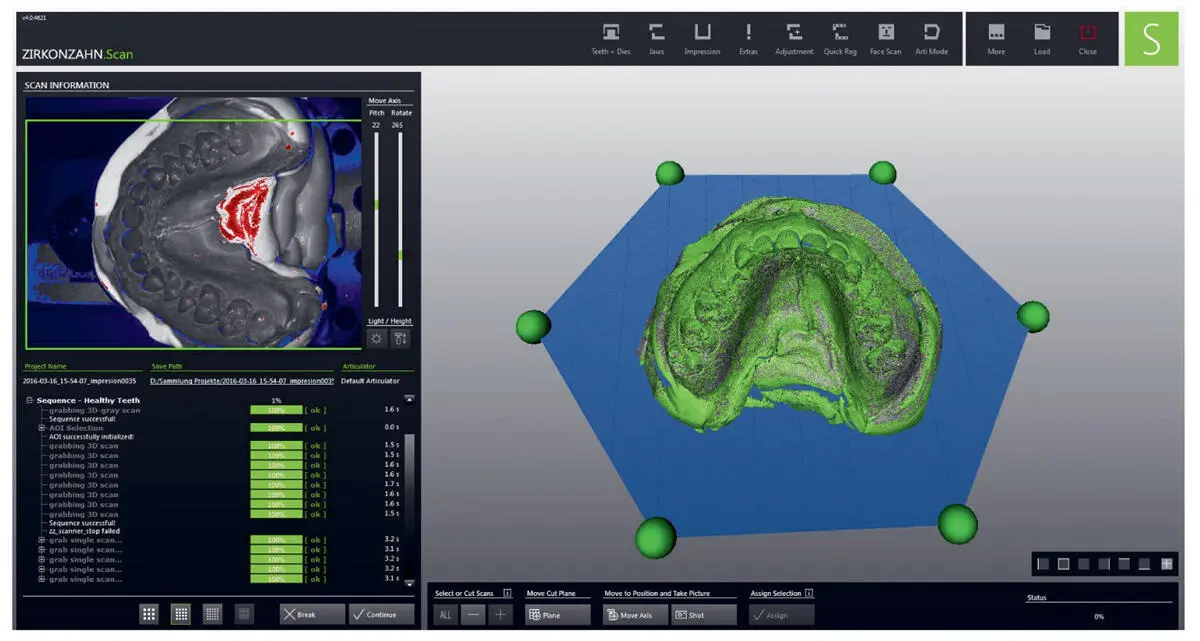Image resolution: width=1200 pixels, height=641 pixels.
Task: Switch to Impression scan mode
Action: [702, 37]
